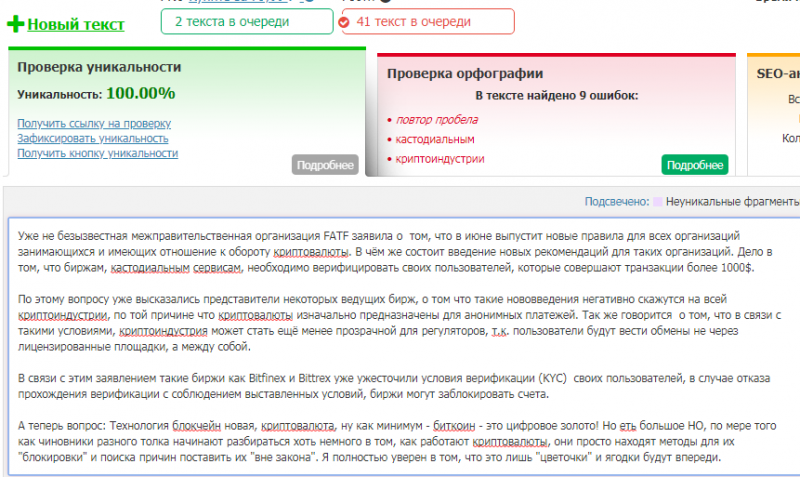Click 'Получить кнопку уникальности' link
Screen dimensions: 800x477
pyautogui.click(x=97, y=153)
